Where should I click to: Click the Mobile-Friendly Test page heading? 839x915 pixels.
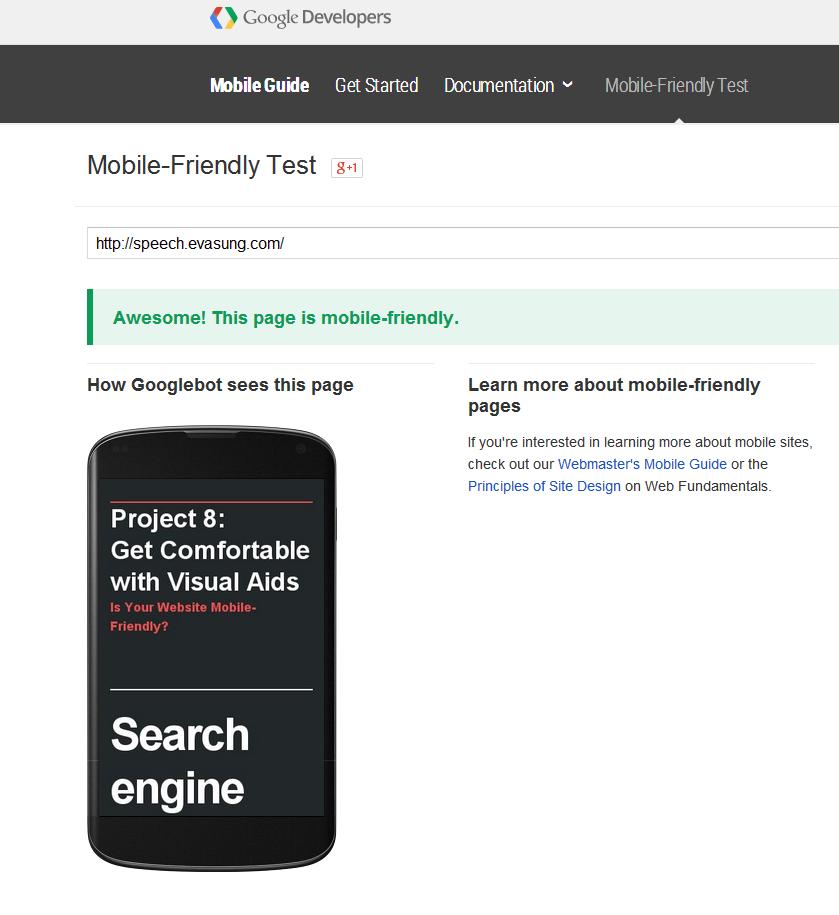point(202,166)
